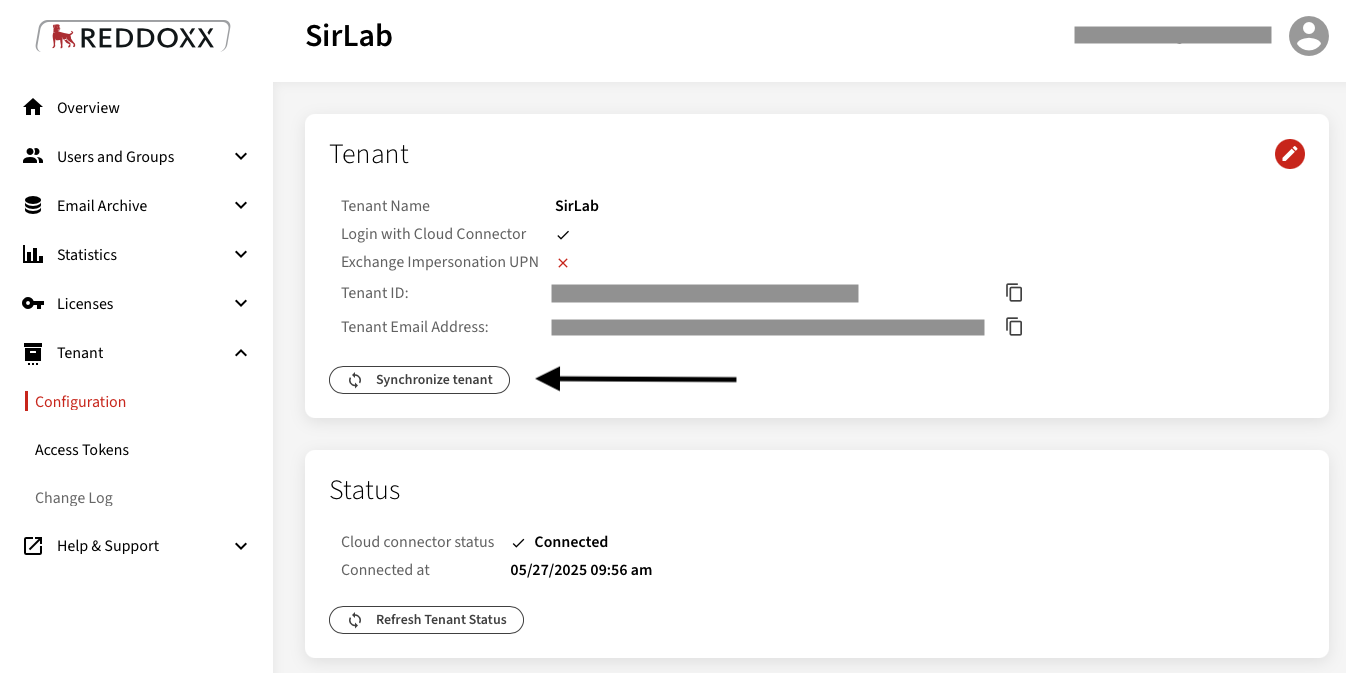Edit tenant with the red pencil icon
The height and width of the screenshot is (673, 1346).
[x=1290, y=154]
